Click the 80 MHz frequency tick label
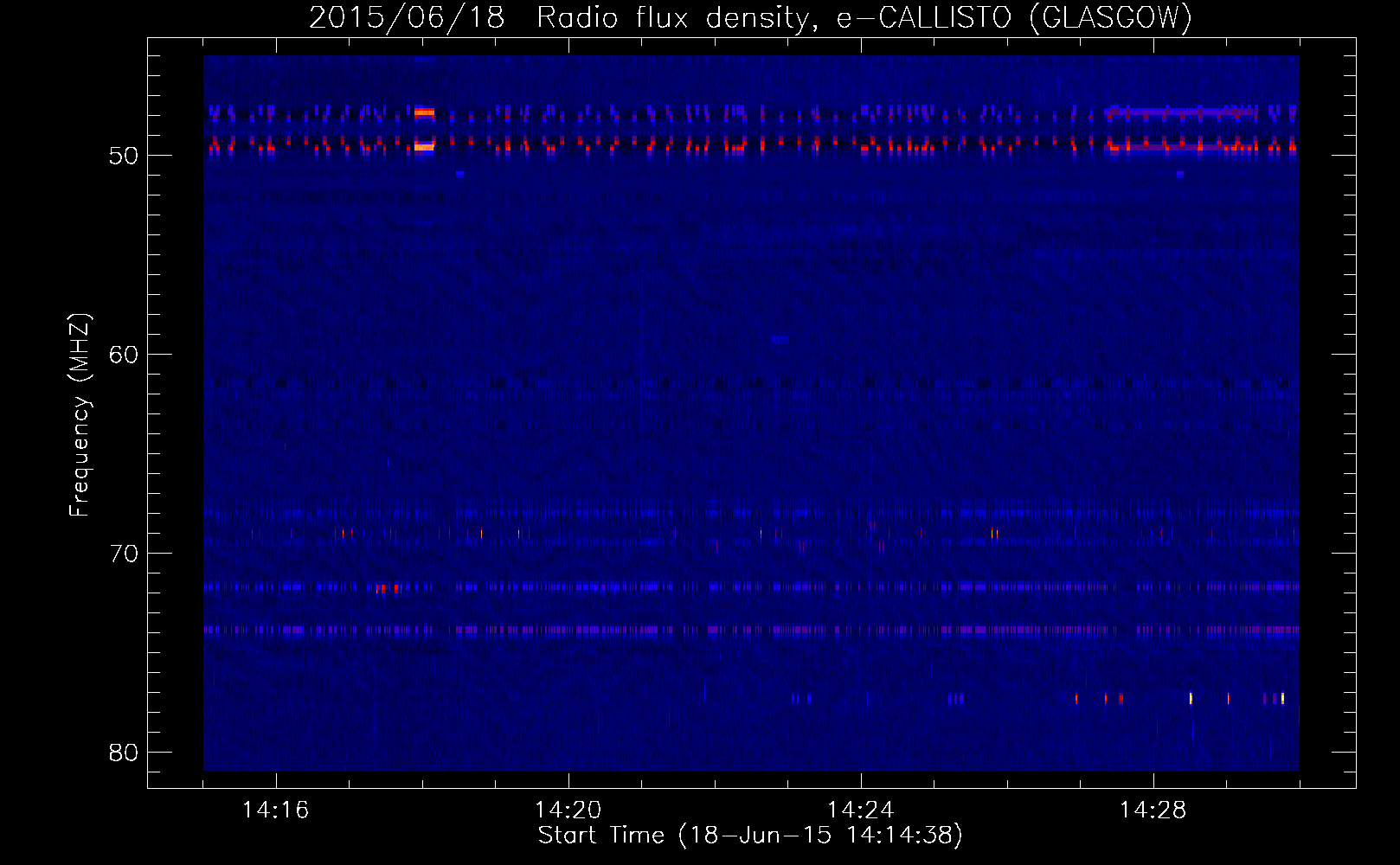This screenshot has width=1400, height=865. pyautogui.click(x=124, y=753)
